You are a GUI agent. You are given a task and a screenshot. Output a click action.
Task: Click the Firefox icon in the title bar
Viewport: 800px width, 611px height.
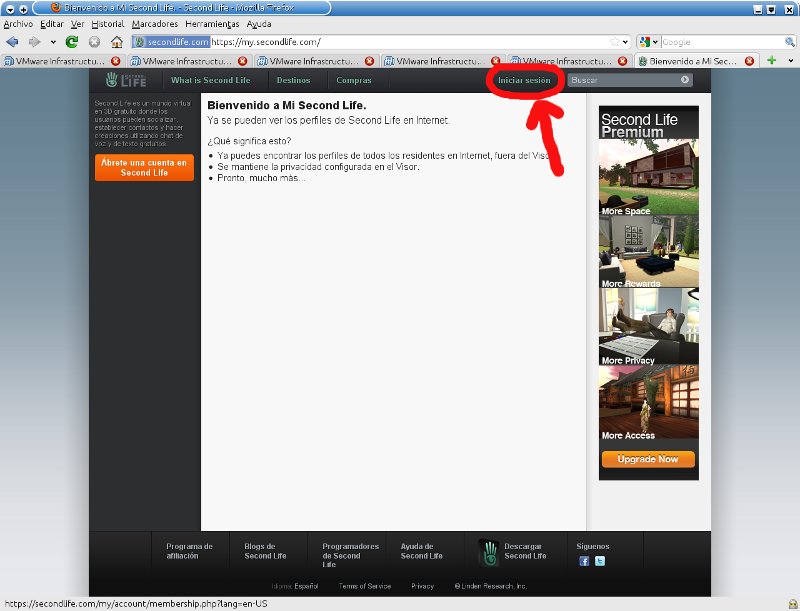point(56,8)
